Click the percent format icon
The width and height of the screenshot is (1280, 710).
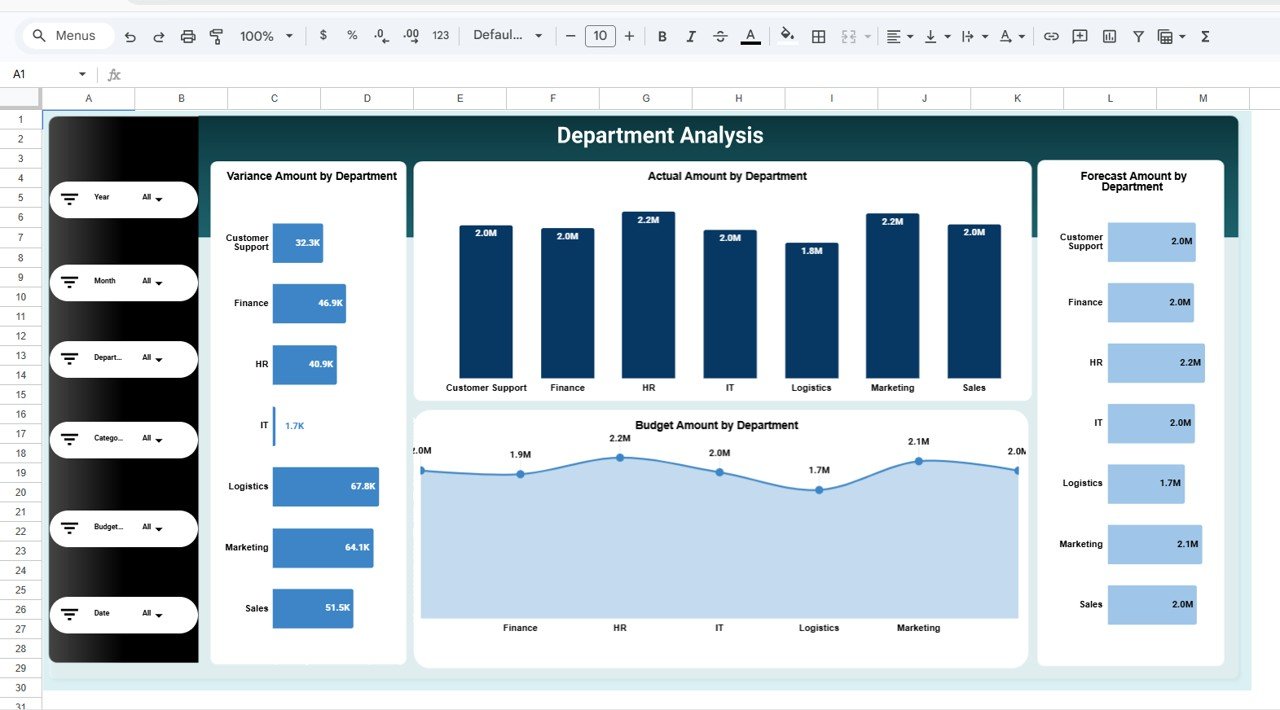[351, 35]
